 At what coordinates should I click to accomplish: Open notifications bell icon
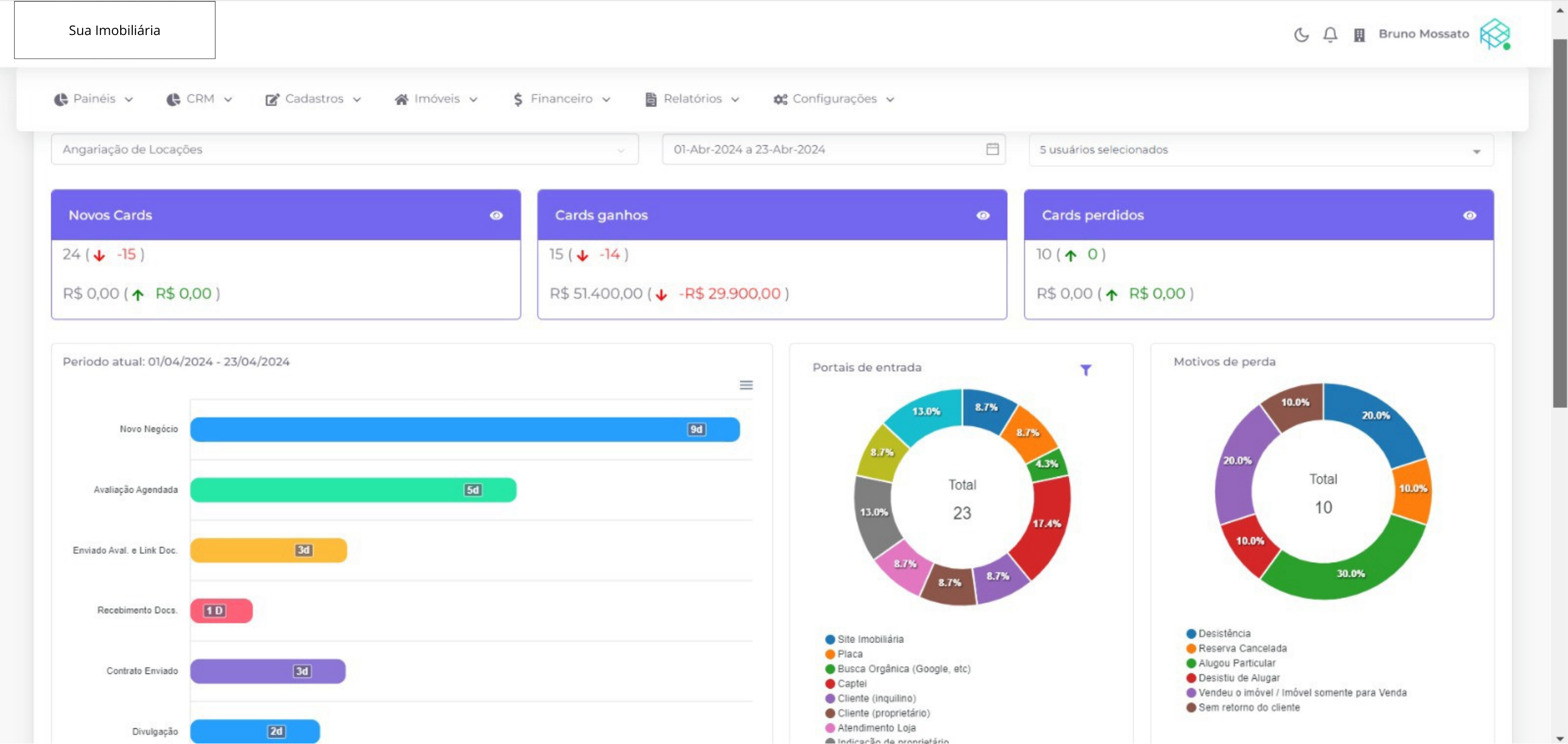(x=1330, y=34)
